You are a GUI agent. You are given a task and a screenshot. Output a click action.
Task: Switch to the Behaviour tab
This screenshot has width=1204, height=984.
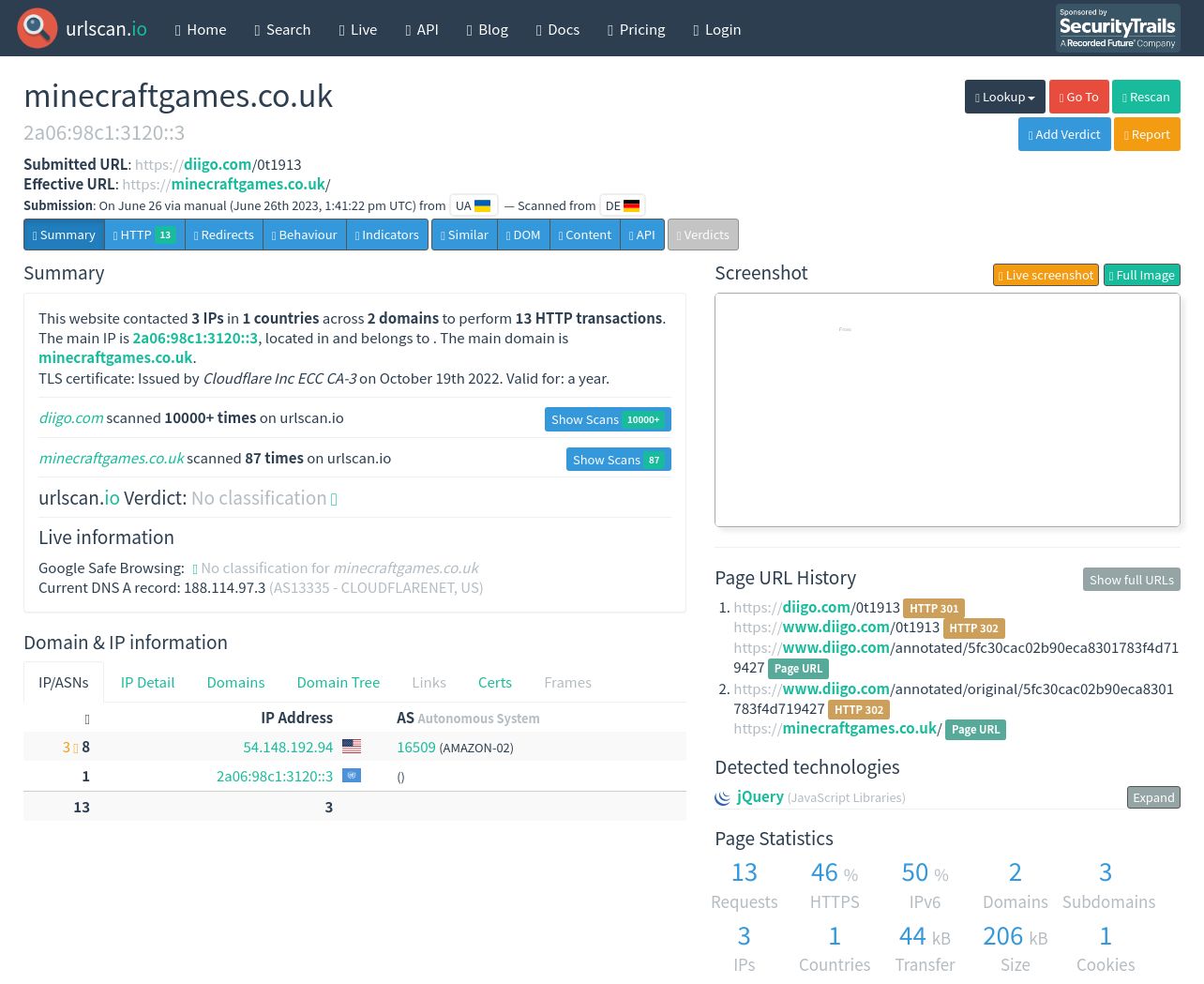[305, 235]
